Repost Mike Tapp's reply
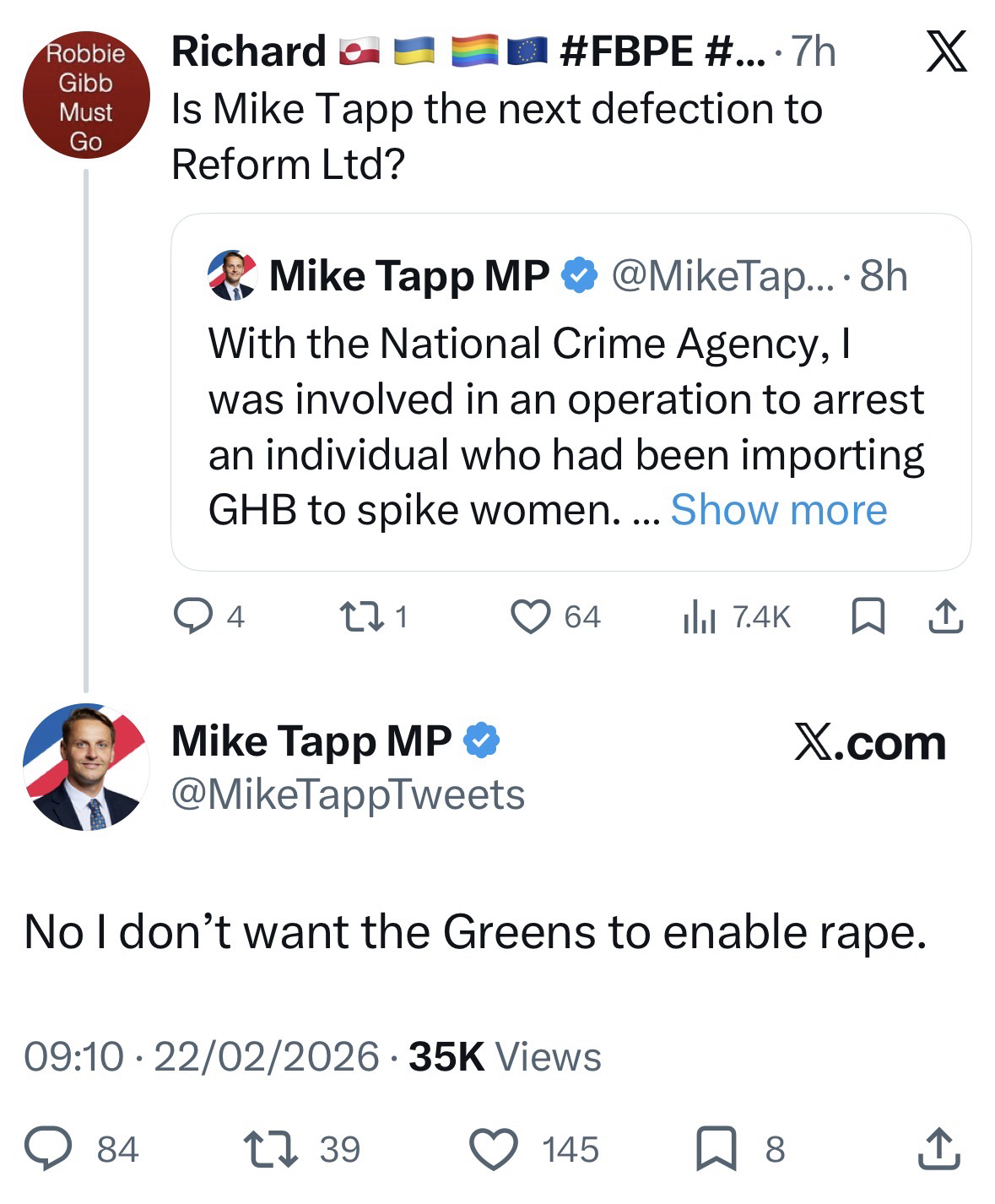 [x=270, y=1149]
